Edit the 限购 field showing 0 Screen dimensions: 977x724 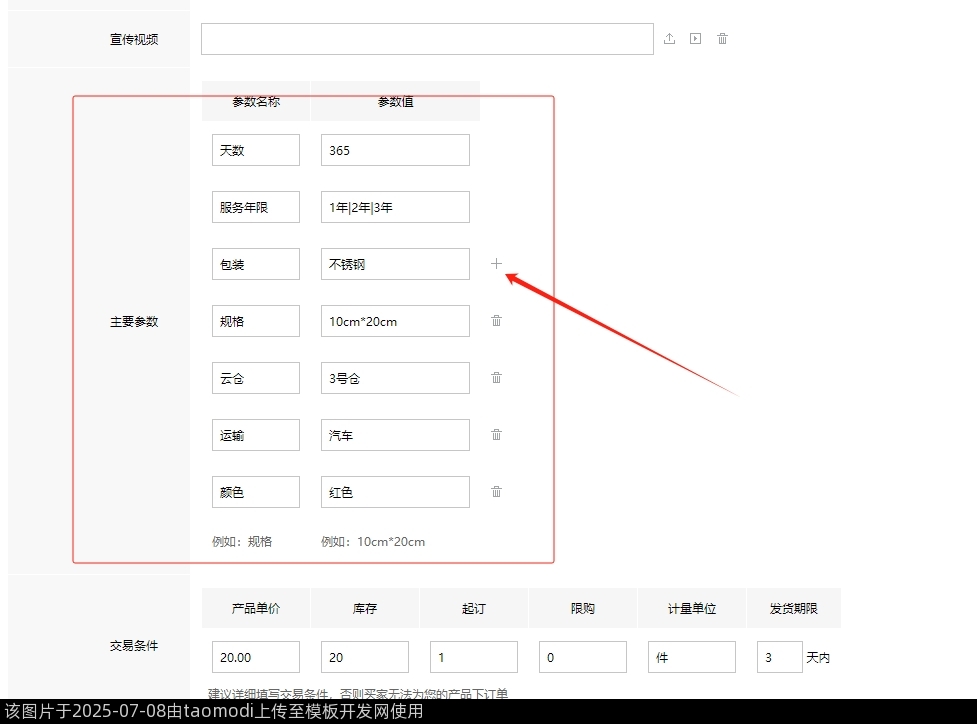point(582,657)
